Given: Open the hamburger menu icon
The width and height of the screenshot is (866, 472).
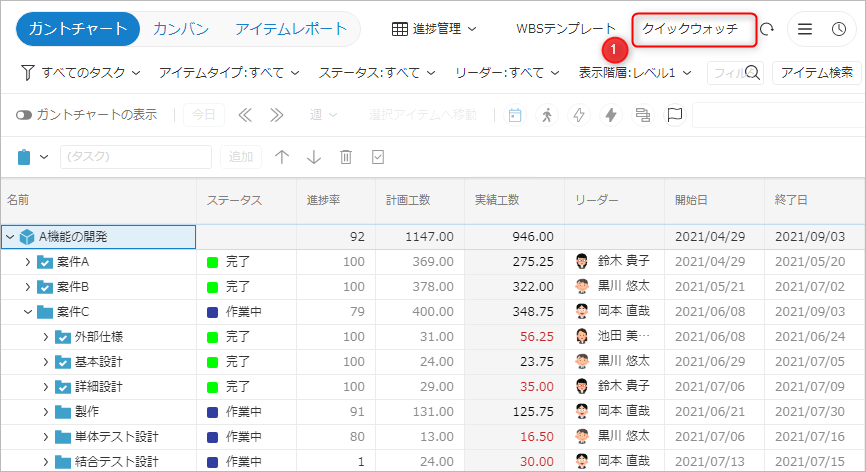Looking at the screenshot, I should (x=805, y=29).
